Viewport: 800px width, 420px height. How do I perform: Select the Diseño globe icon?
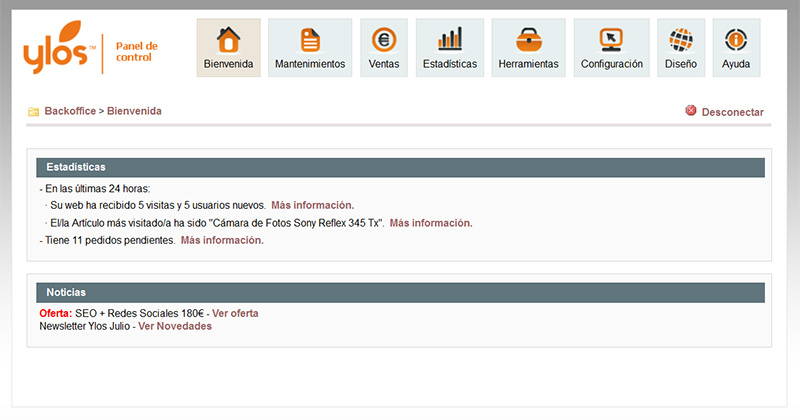681,40
